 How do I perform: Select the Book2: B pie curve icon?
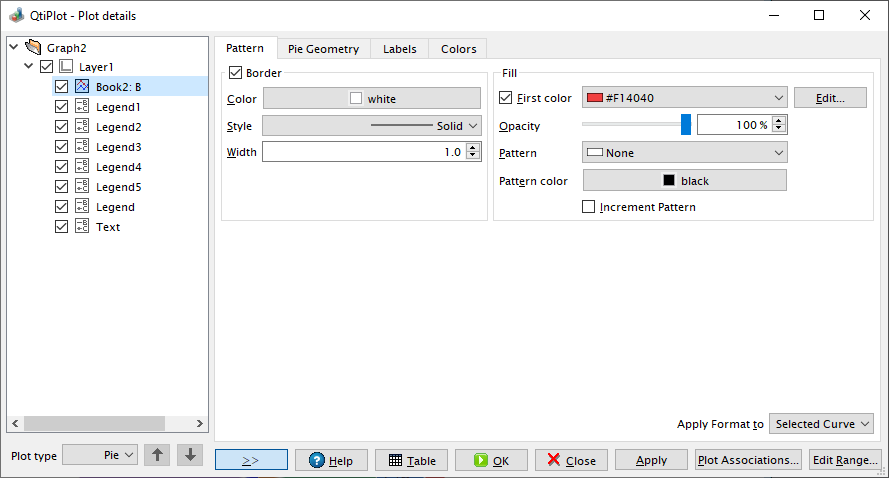click(82, 86)
